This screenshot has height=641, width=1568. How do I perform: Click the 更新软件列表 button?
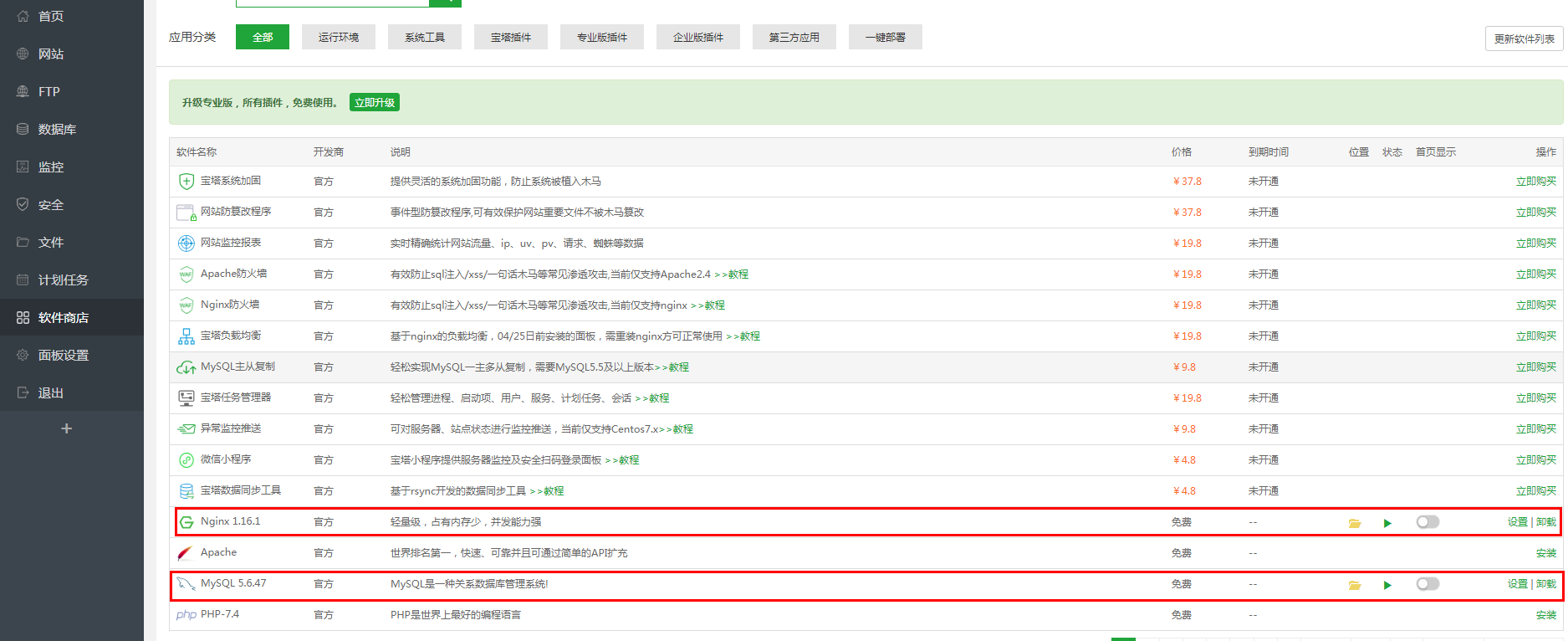(1524, 38)
